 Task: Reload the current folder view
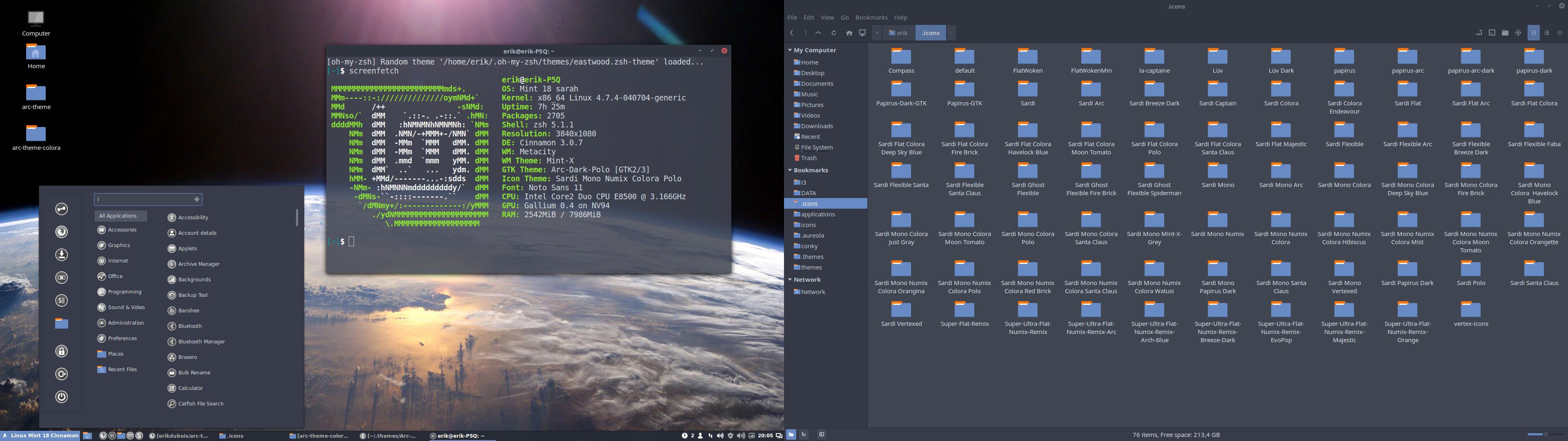[834, 33]
